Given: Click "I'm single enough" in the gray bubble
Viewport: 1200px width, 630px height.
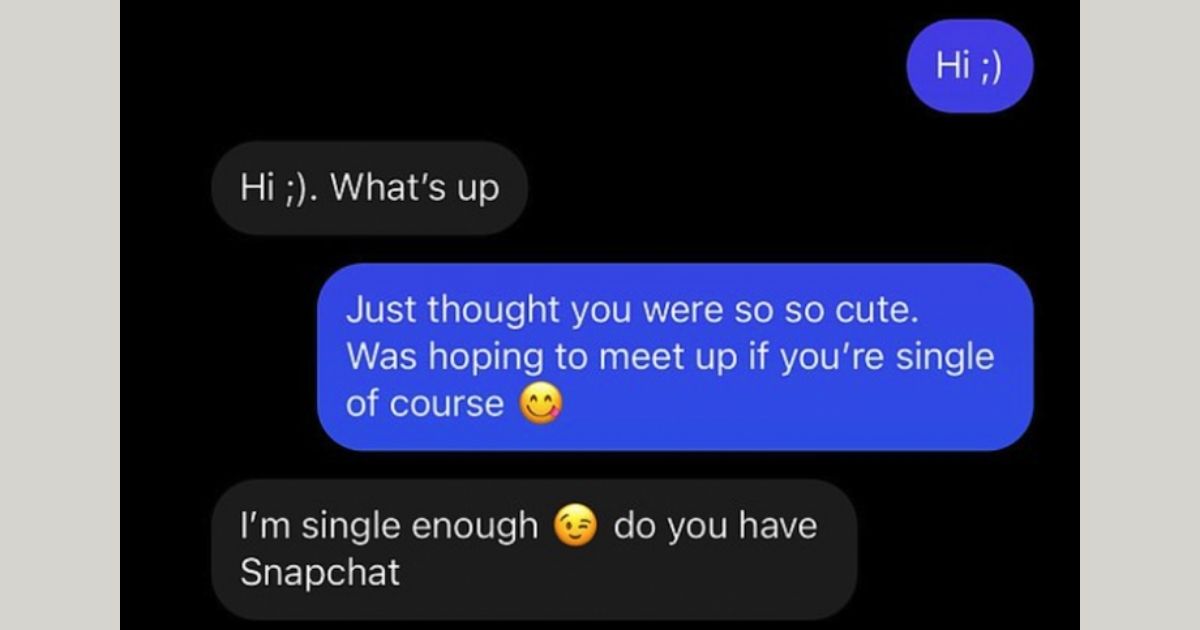Looking at the screenshot, I should [389, 525].
